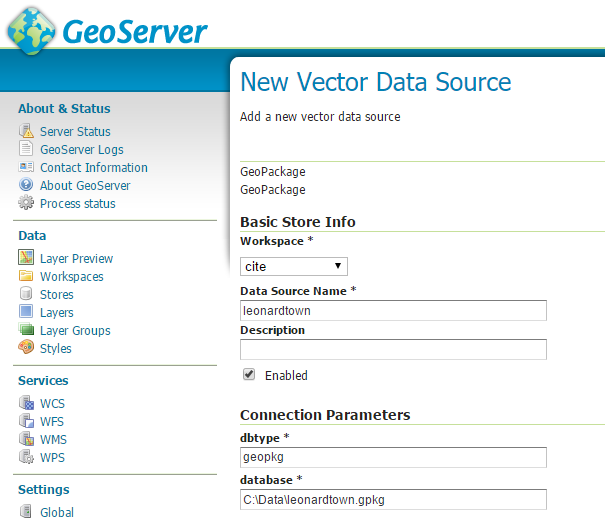Click the empty Description text field
This screenshot has height=519, width=605.
click(x=393, y=350)
